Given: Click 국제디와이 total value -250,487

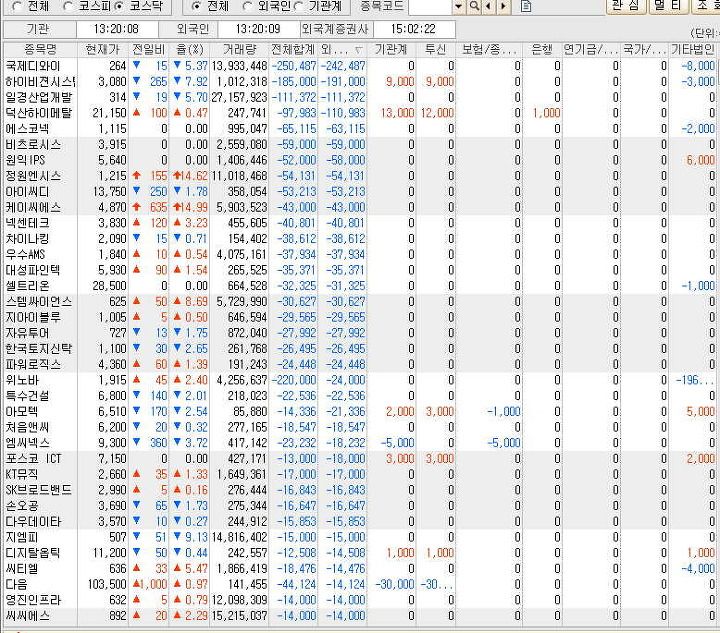Looking at the screenshot, I should 294,66.
